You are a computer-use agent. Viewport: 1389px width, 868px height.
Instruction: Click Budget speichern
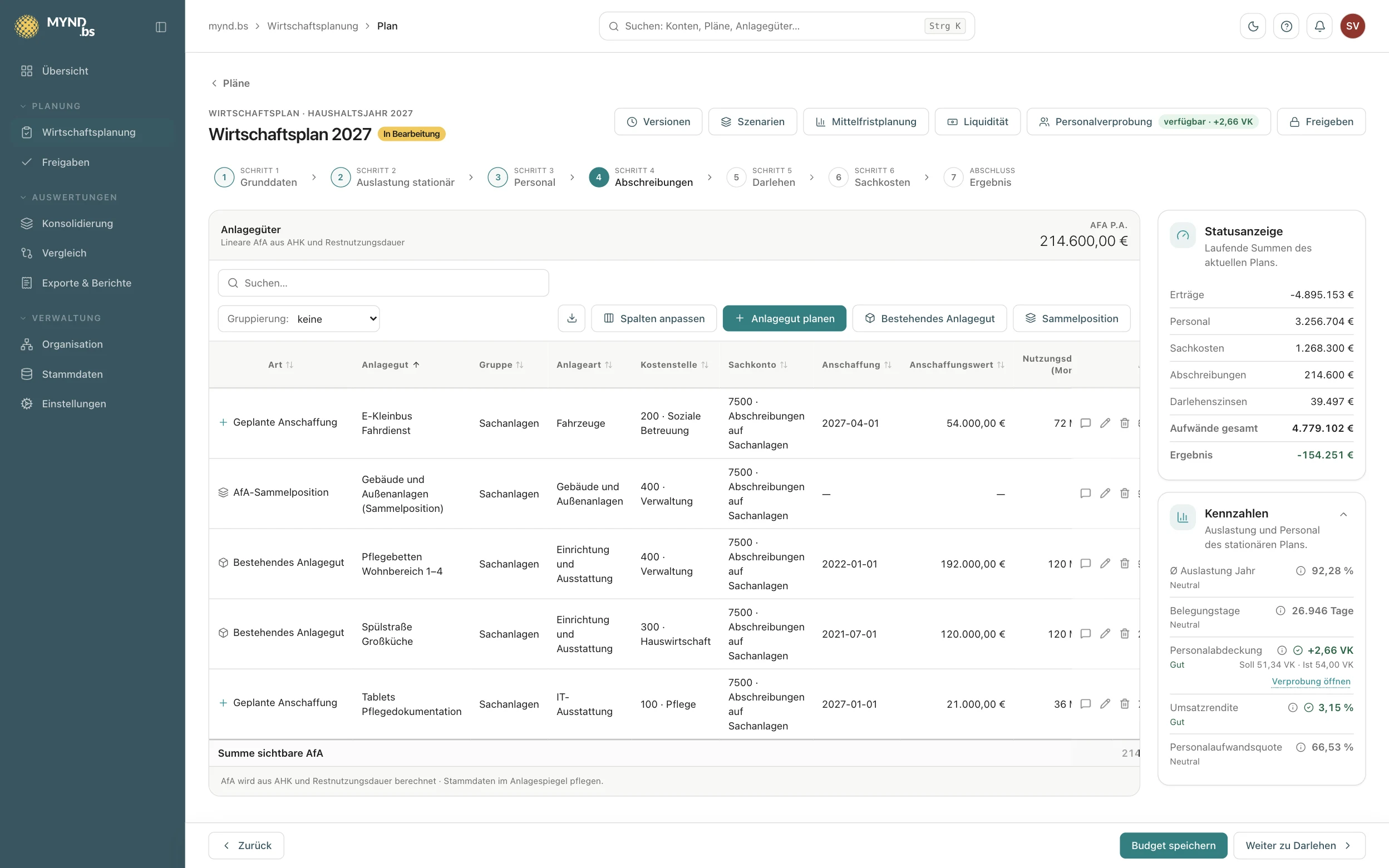[x=1173, y=845]
